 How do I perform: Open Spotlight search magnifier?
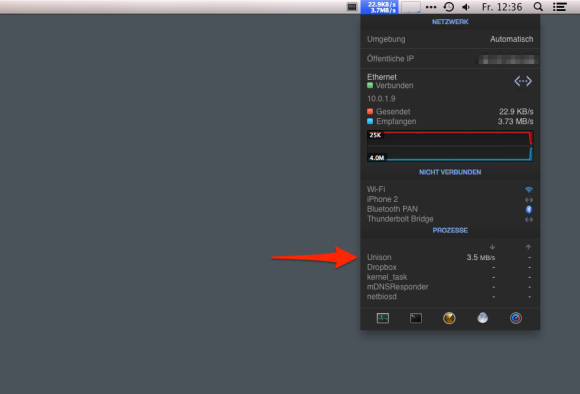tap(539, 7)
